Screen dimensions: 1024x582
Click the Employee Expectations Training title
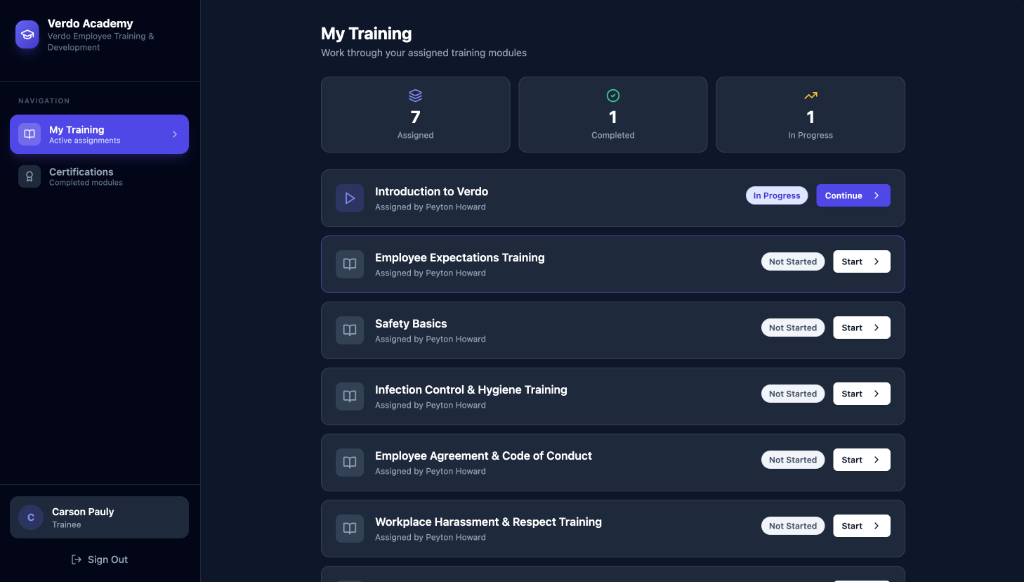pyautogui.click(x=460, y=257)
